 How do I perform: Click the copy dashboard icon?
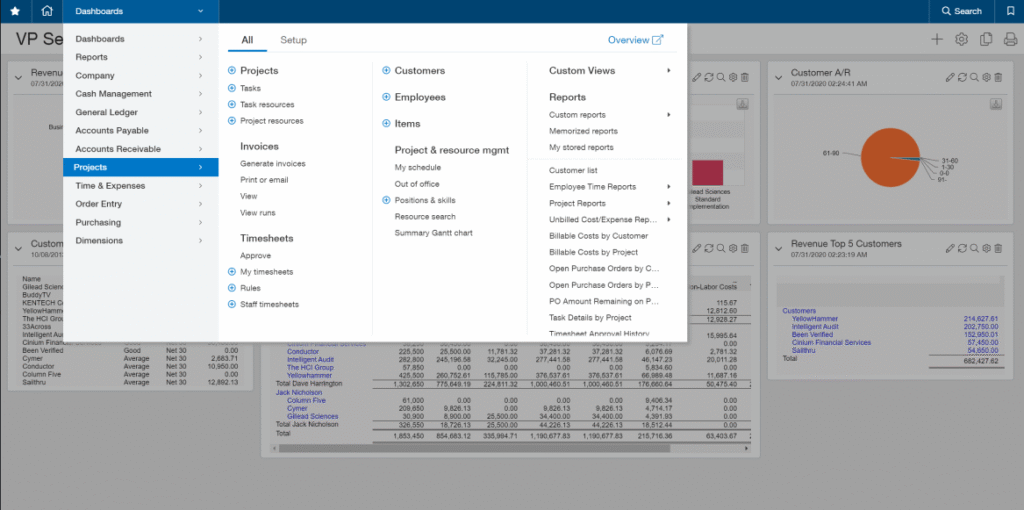[986, 39]
